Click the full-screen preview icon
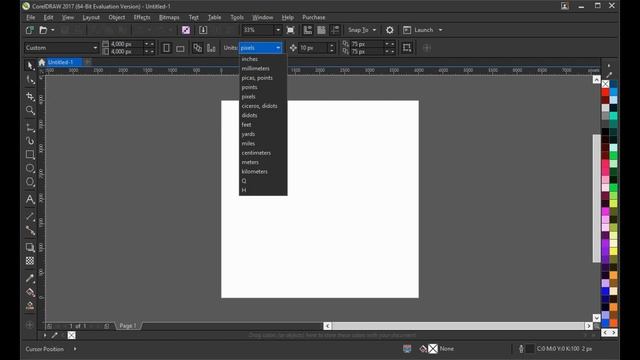 point(291,30)
